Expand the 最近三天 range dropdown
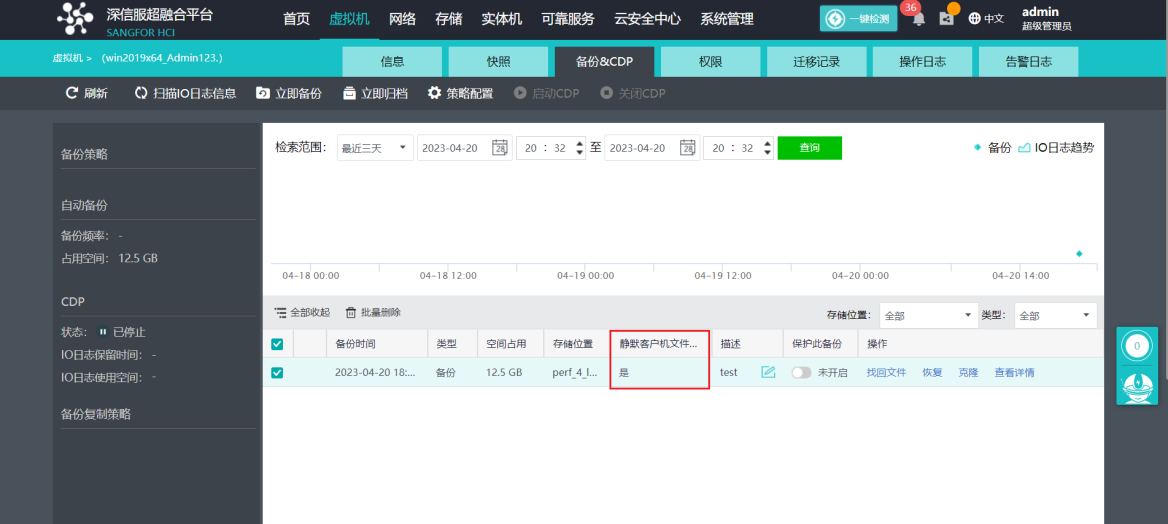 [x=375, y=148]
